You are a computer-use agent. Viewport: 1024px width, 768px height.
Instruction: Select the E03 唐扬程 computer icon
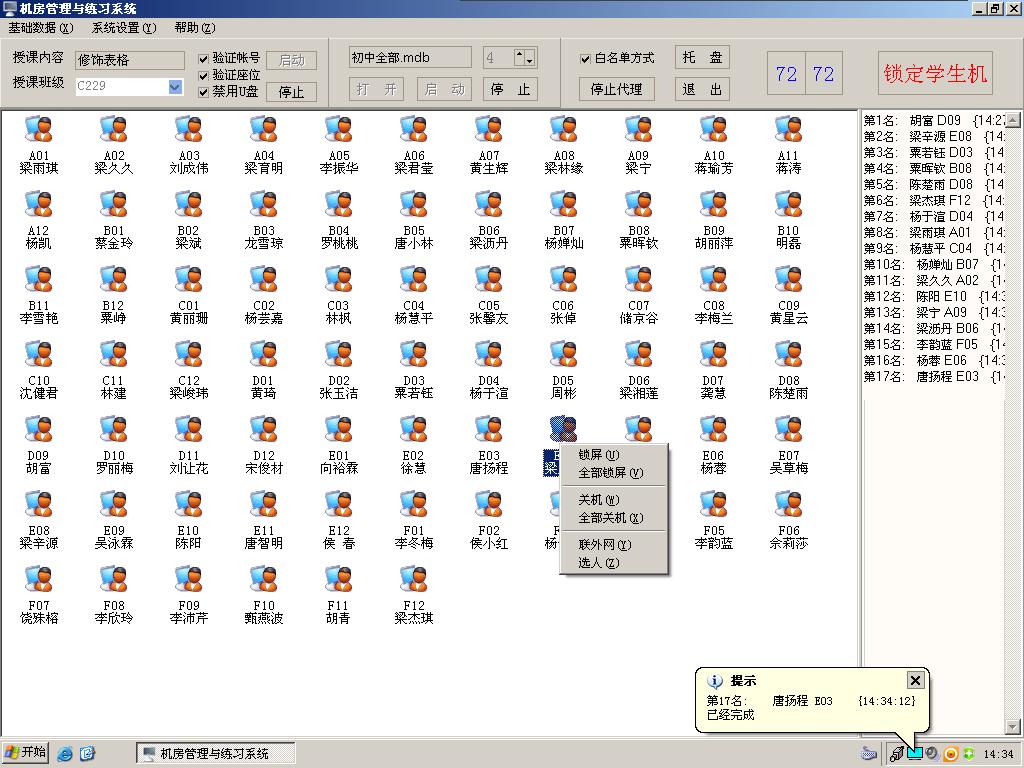pos(488,430)
